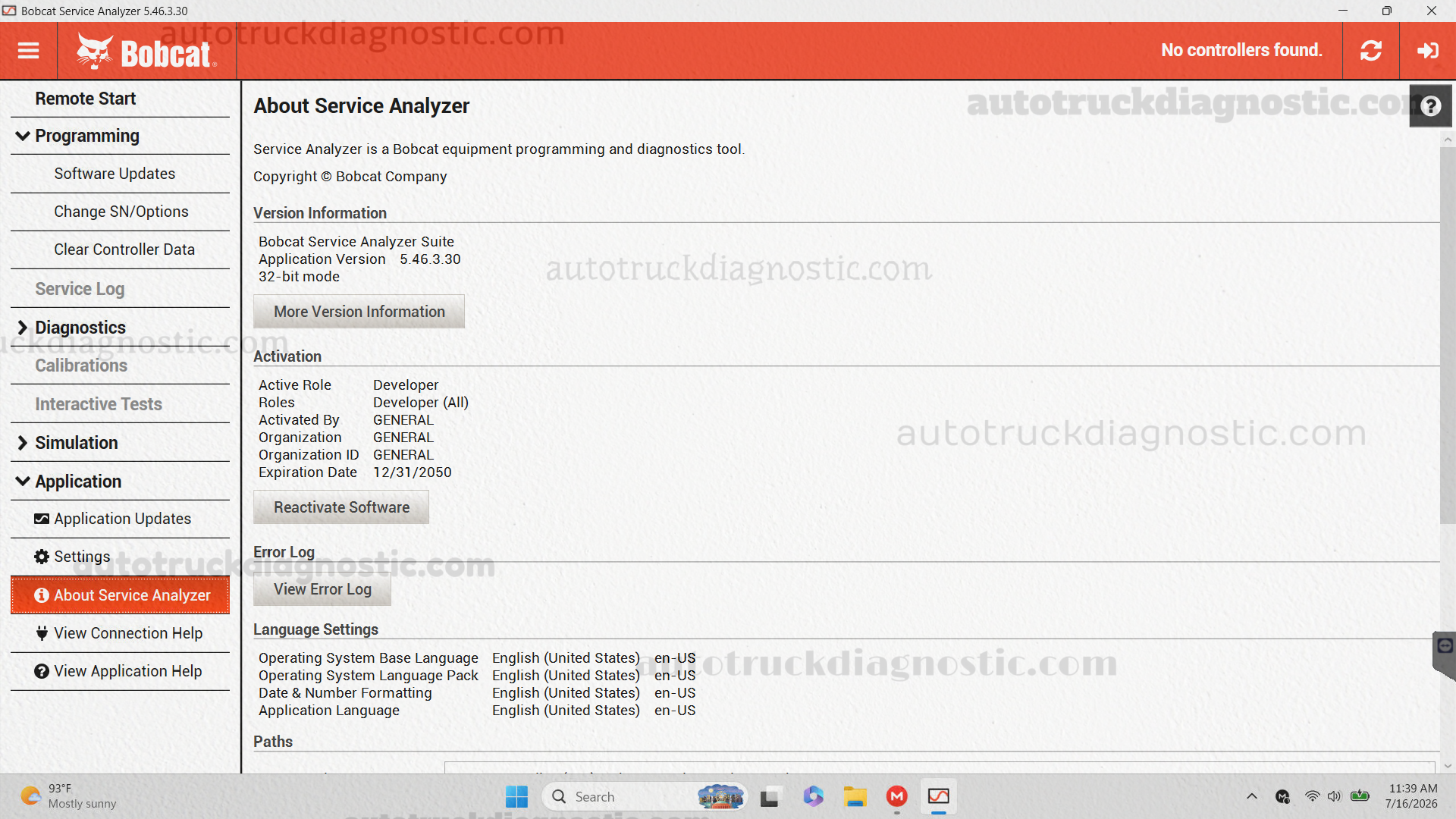Screen dimensions: 1456x819
Task: Click the Application Updates envelope icon
Action: click(42, 519)
